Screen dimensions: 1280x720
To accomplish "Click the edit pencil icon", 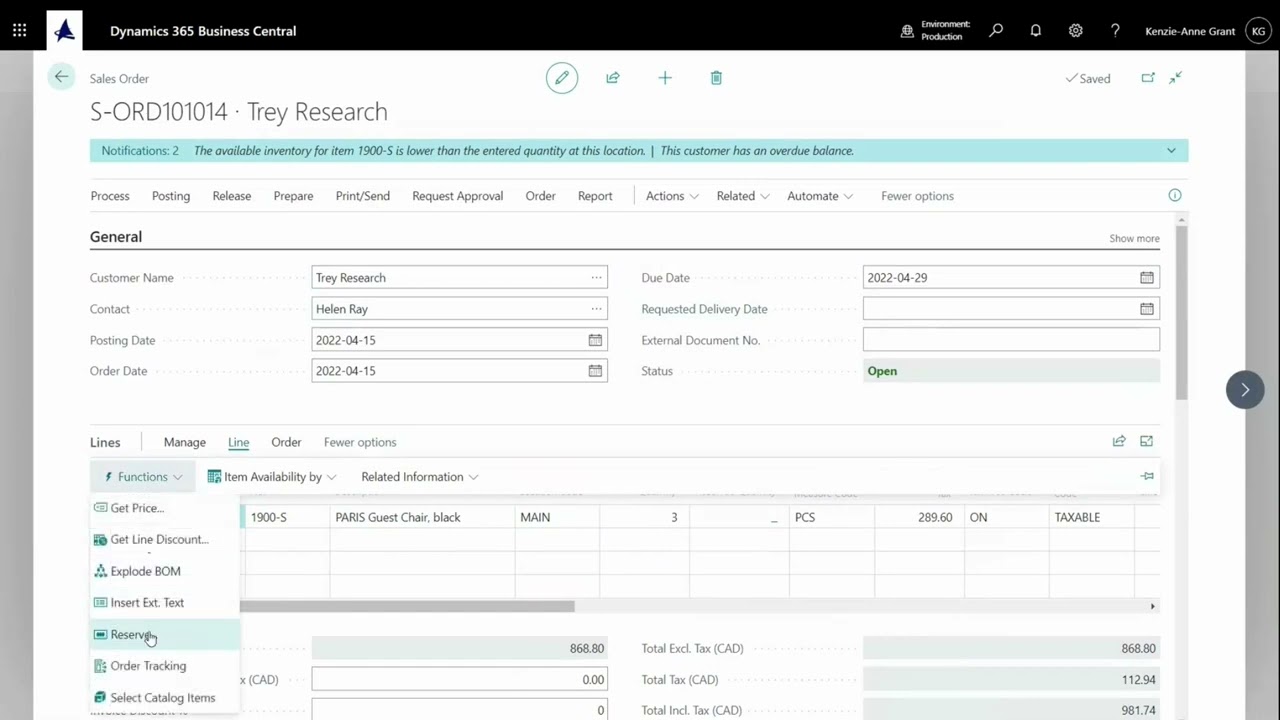I will (562, 78).
